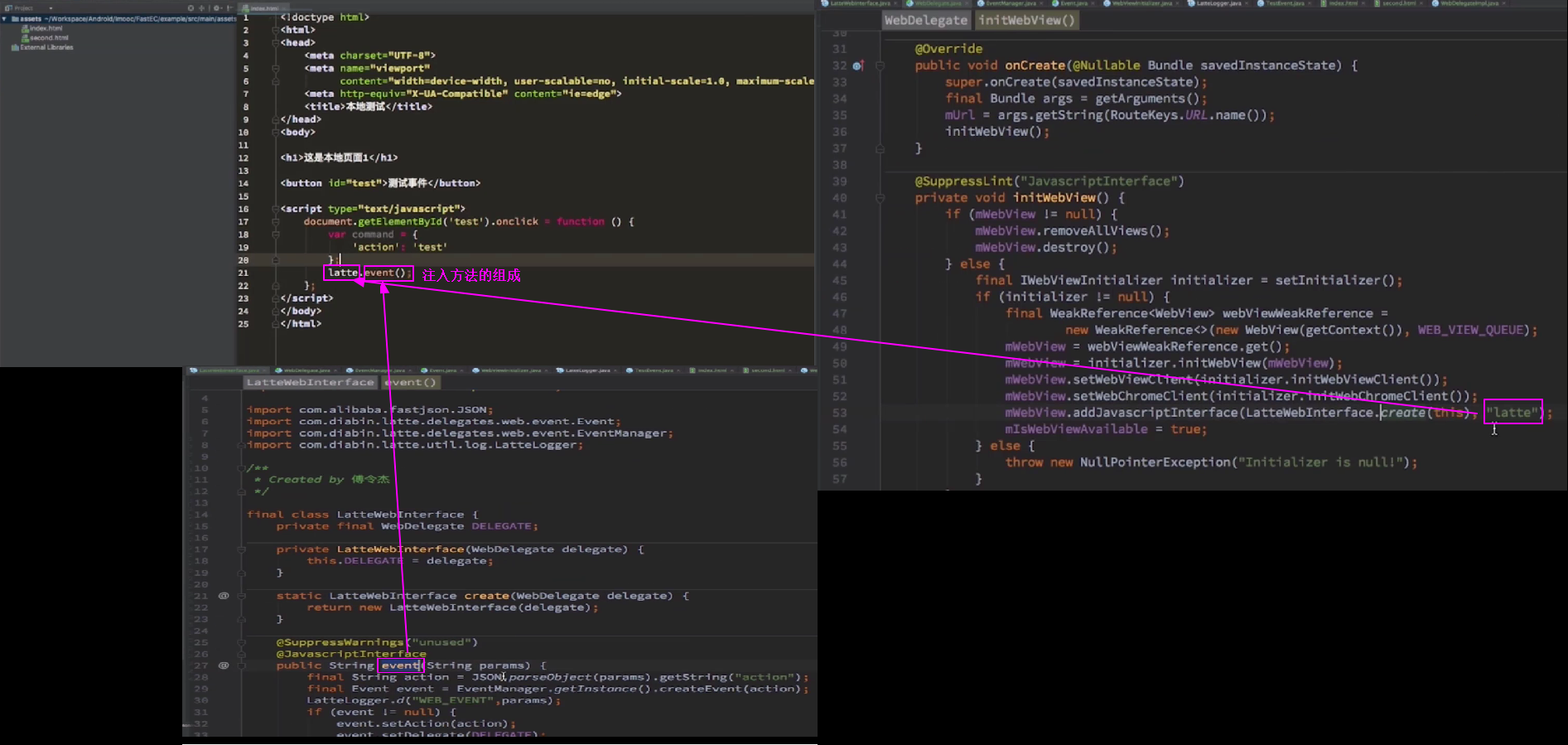Select EventManager.java tab in bottom editor
The height and width of the screenshot is (745, 1568).
[x=378, y=370]
